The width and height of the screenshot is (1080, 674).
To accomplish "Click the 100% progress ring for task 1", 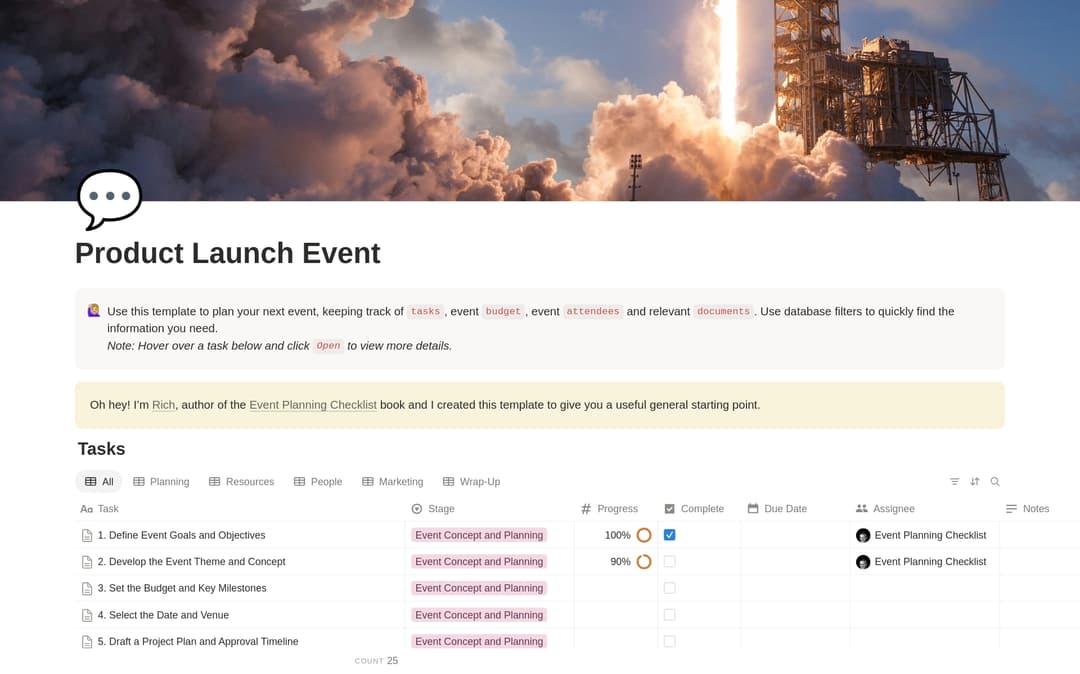I will (x=644, y=535).
